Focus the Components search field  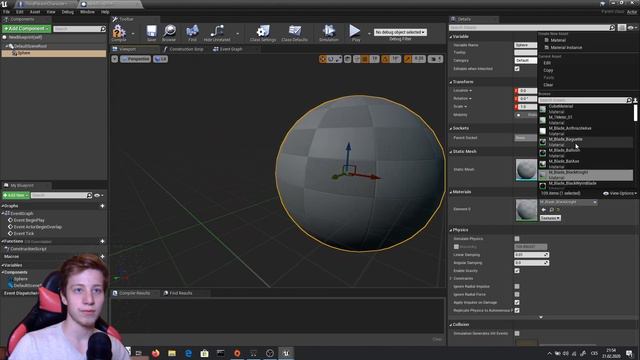click(79, 29)
